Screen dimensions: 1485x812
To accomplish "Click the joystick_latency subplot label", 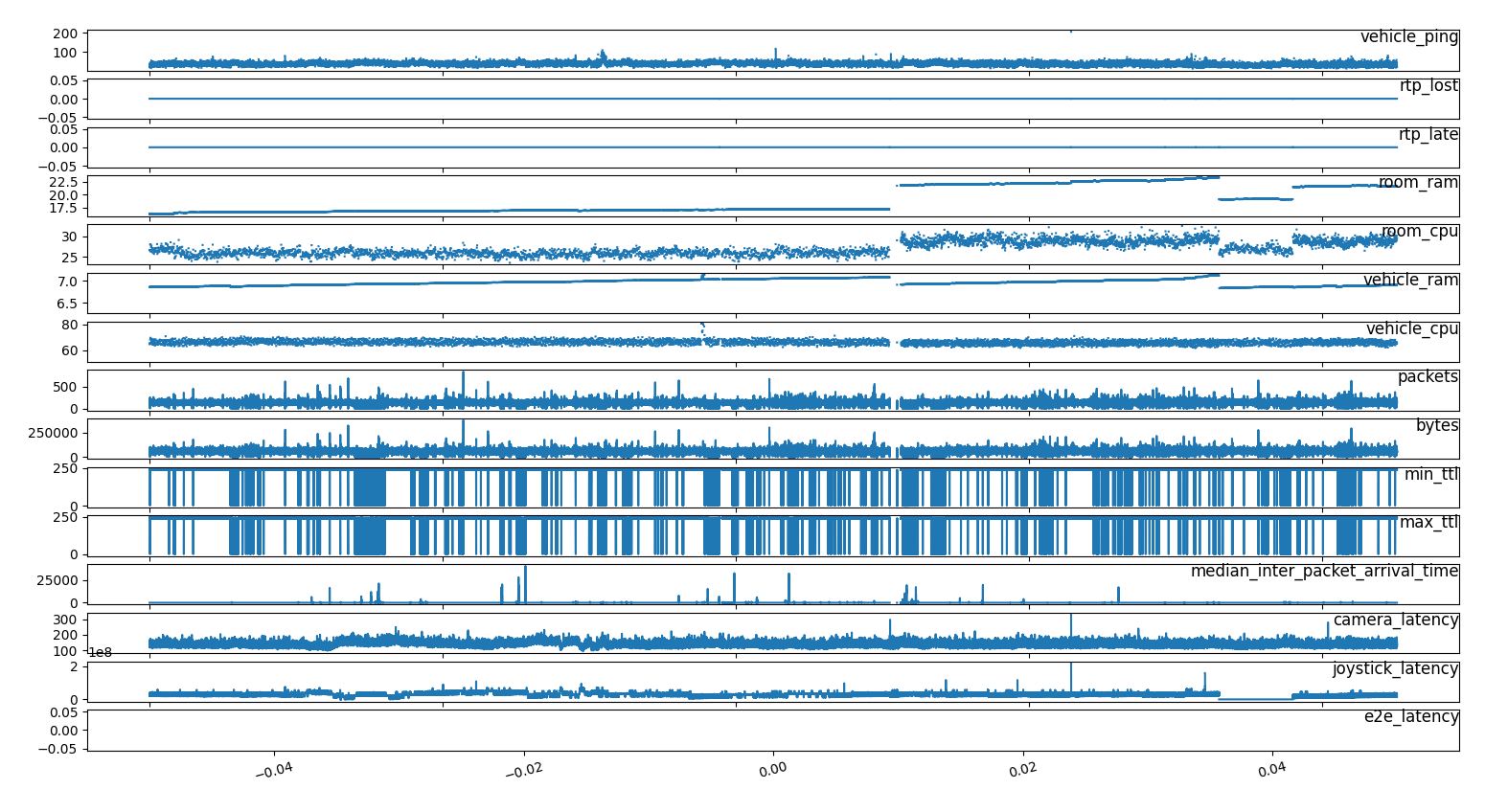I will click(x=1395, y=669).
